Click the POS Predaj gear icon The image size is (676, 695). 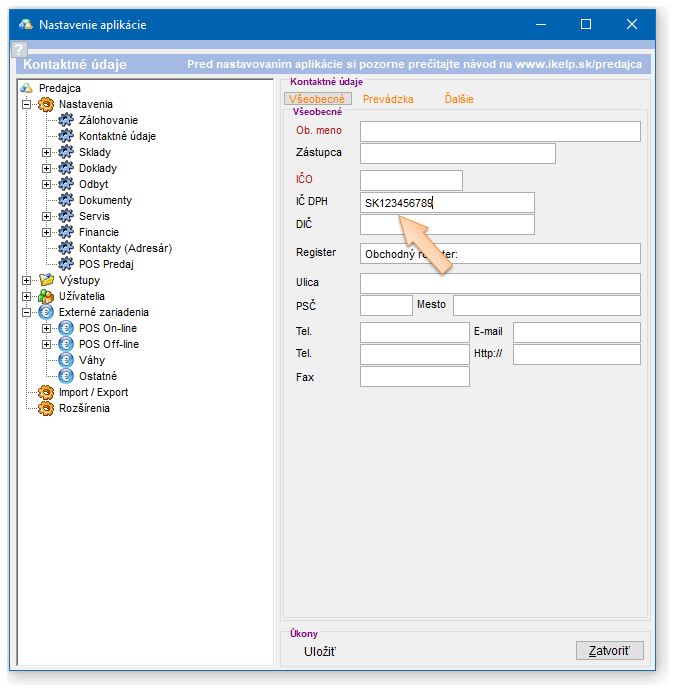tap(66, 264)
